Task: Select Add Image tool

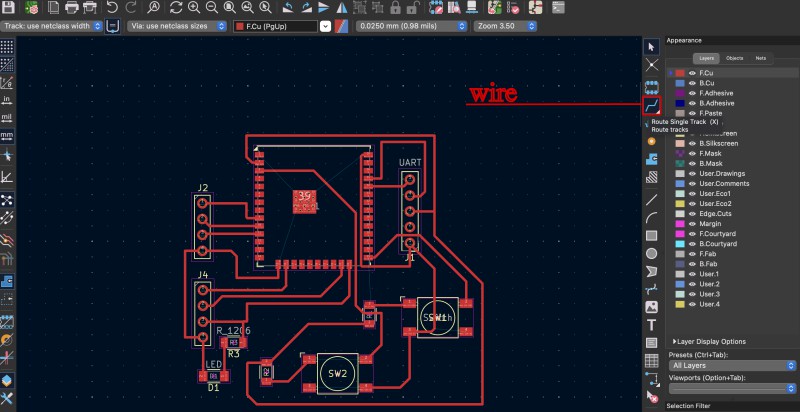Action: click(x=652, y=307)
